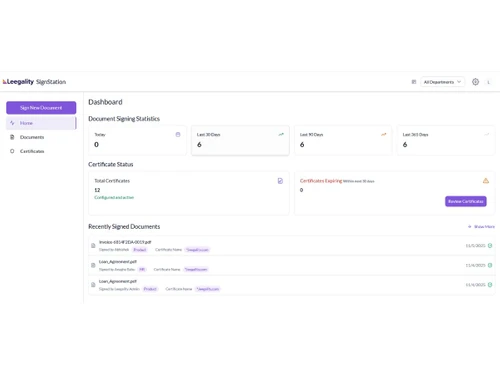The height and width of the screenshot is (375, 500).
Task: Click the calendar icon on the Today card
Action: pos(178,134)
